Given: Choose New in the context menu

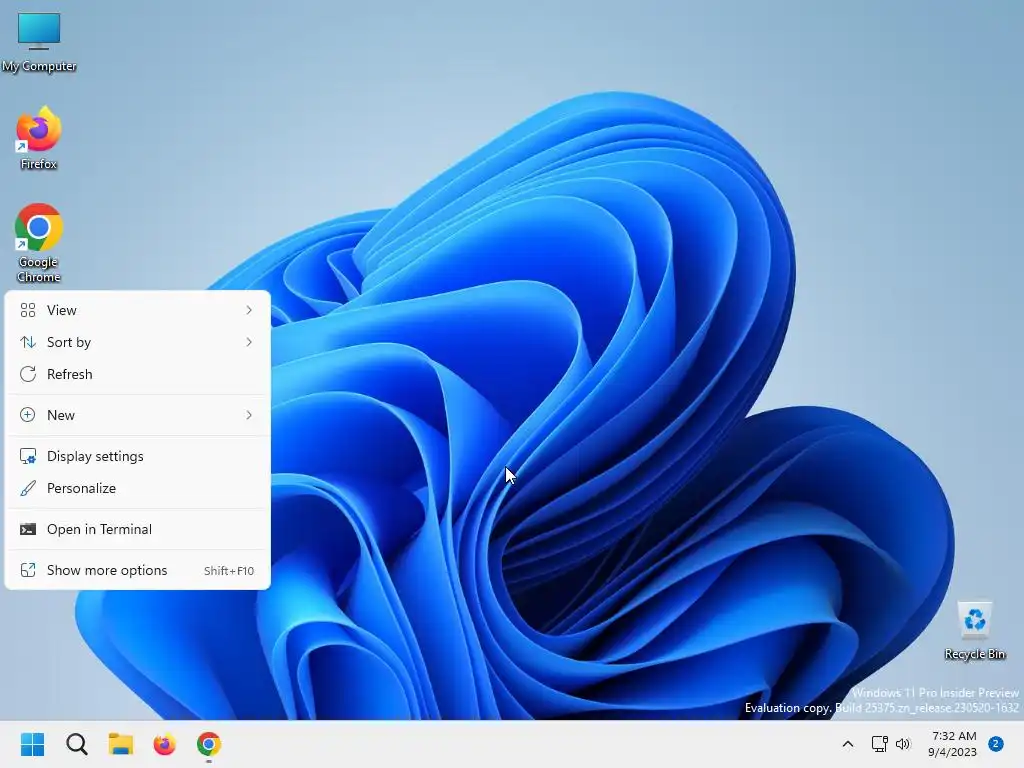Looking at the screenshot, I should (138, 415).
